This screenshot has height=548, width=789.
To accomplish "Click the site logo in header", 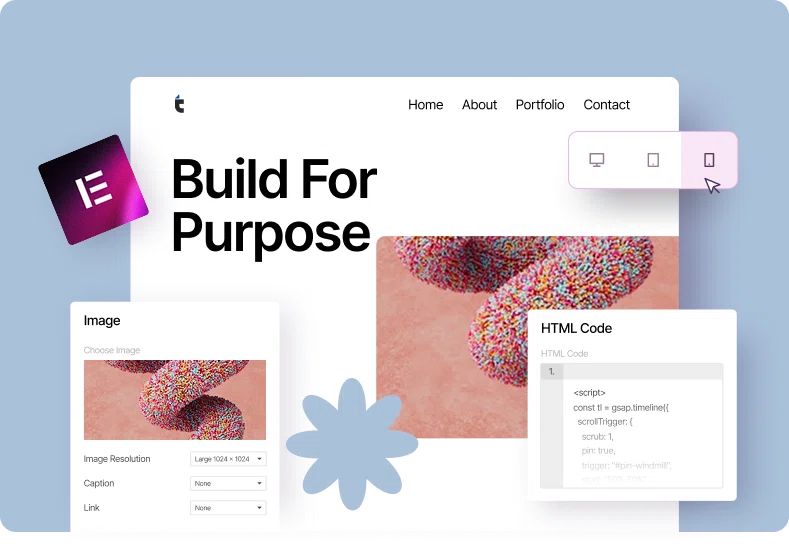I will pos(179,104).
